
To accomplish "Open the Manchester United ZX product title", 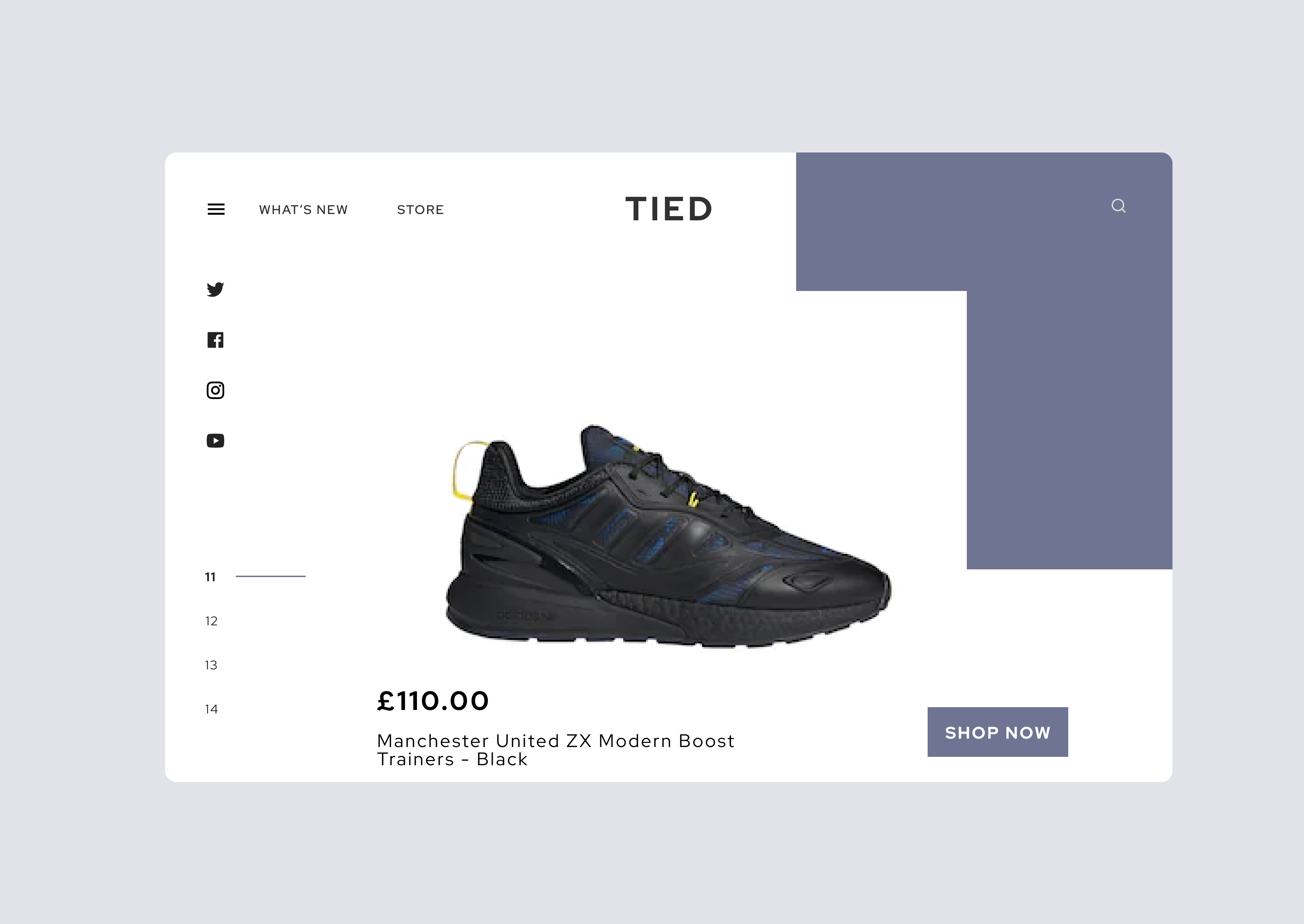I will [x=556, y=750].
